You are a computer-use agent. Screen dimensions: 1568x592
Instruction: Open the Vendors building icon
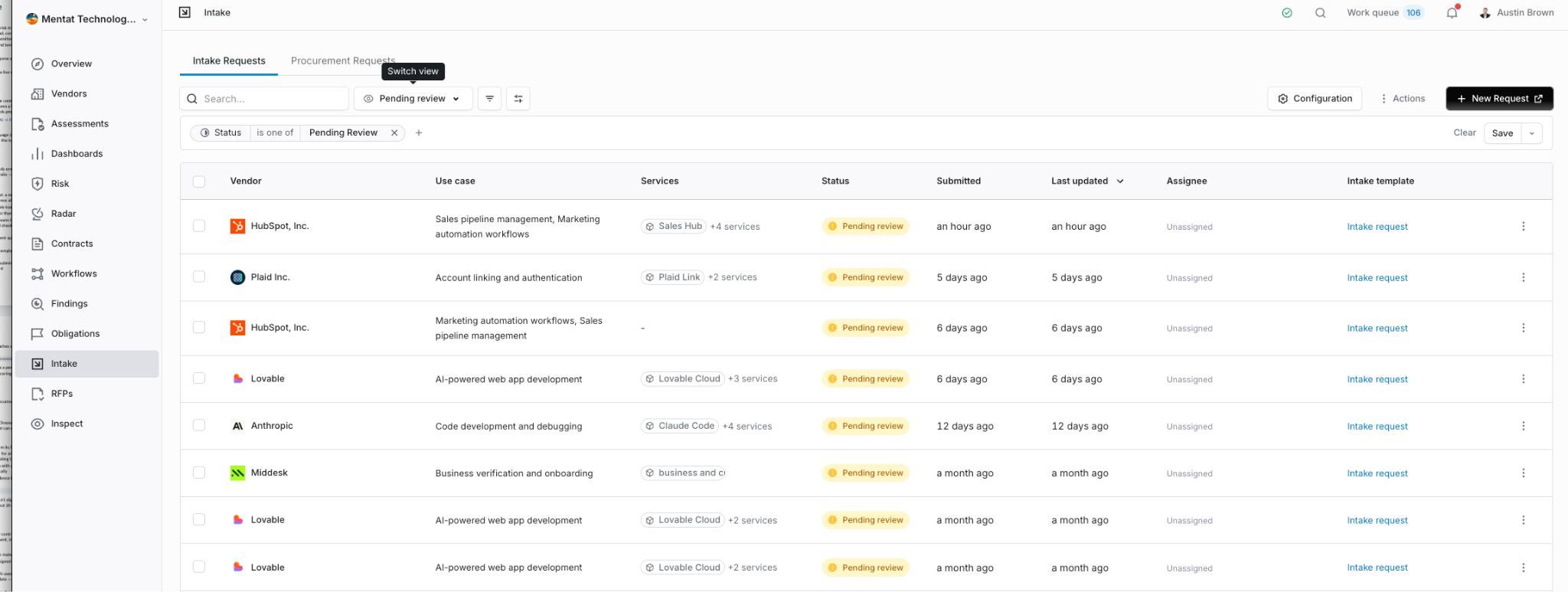point(38,93)
